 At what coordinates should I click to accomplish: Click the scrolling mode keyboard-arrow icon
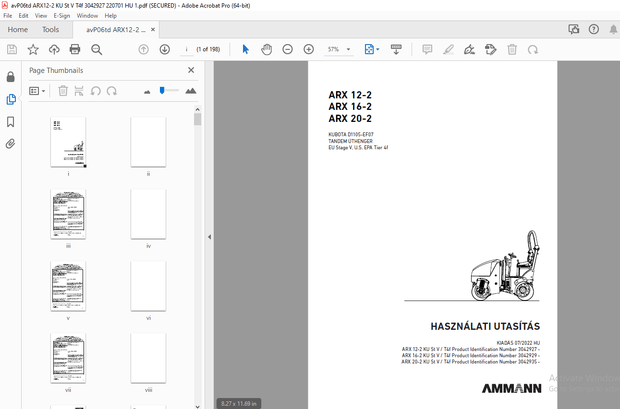pyautogui.click(x=396, y=49)
